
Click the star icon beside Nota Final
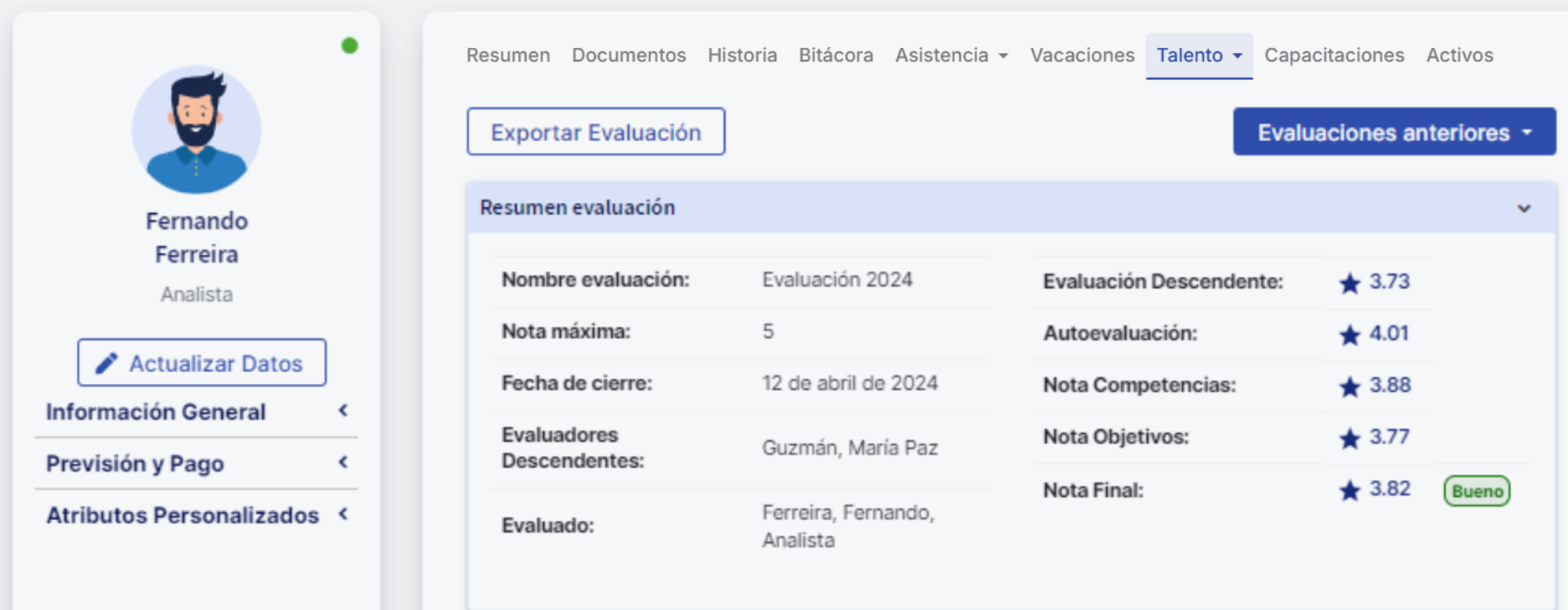click(1349, 490)
